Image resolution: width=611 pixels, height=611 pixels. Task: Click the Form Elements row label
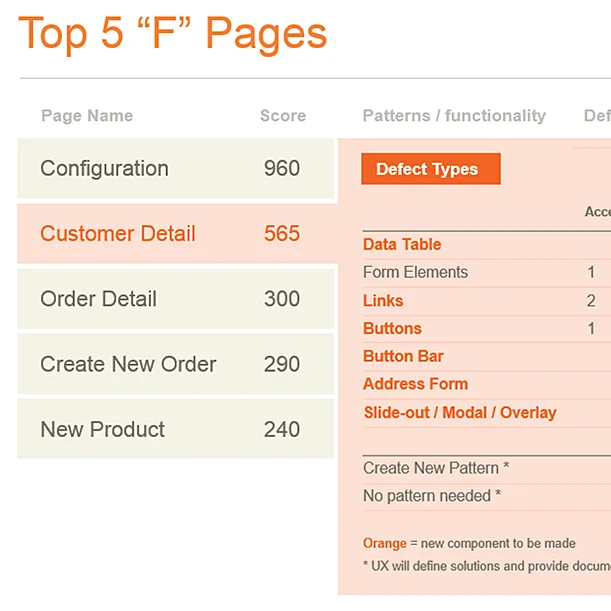415,272
